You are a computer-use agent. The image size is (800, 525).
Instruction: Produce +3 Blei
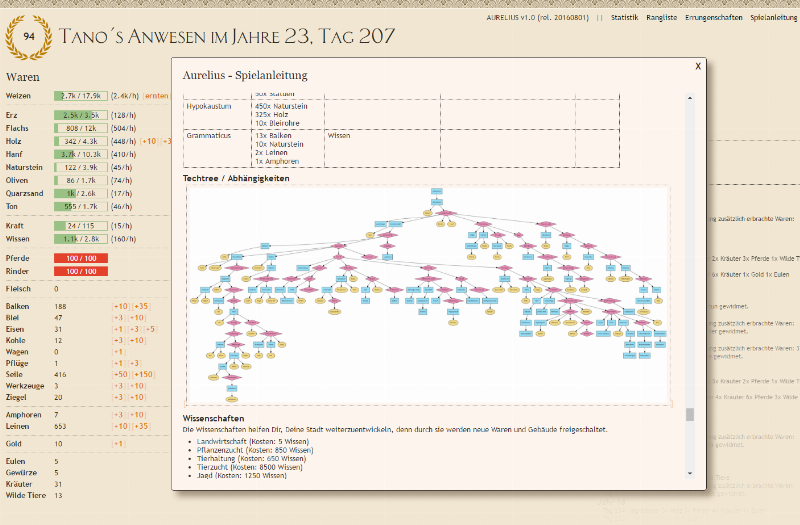coord(118,318)
